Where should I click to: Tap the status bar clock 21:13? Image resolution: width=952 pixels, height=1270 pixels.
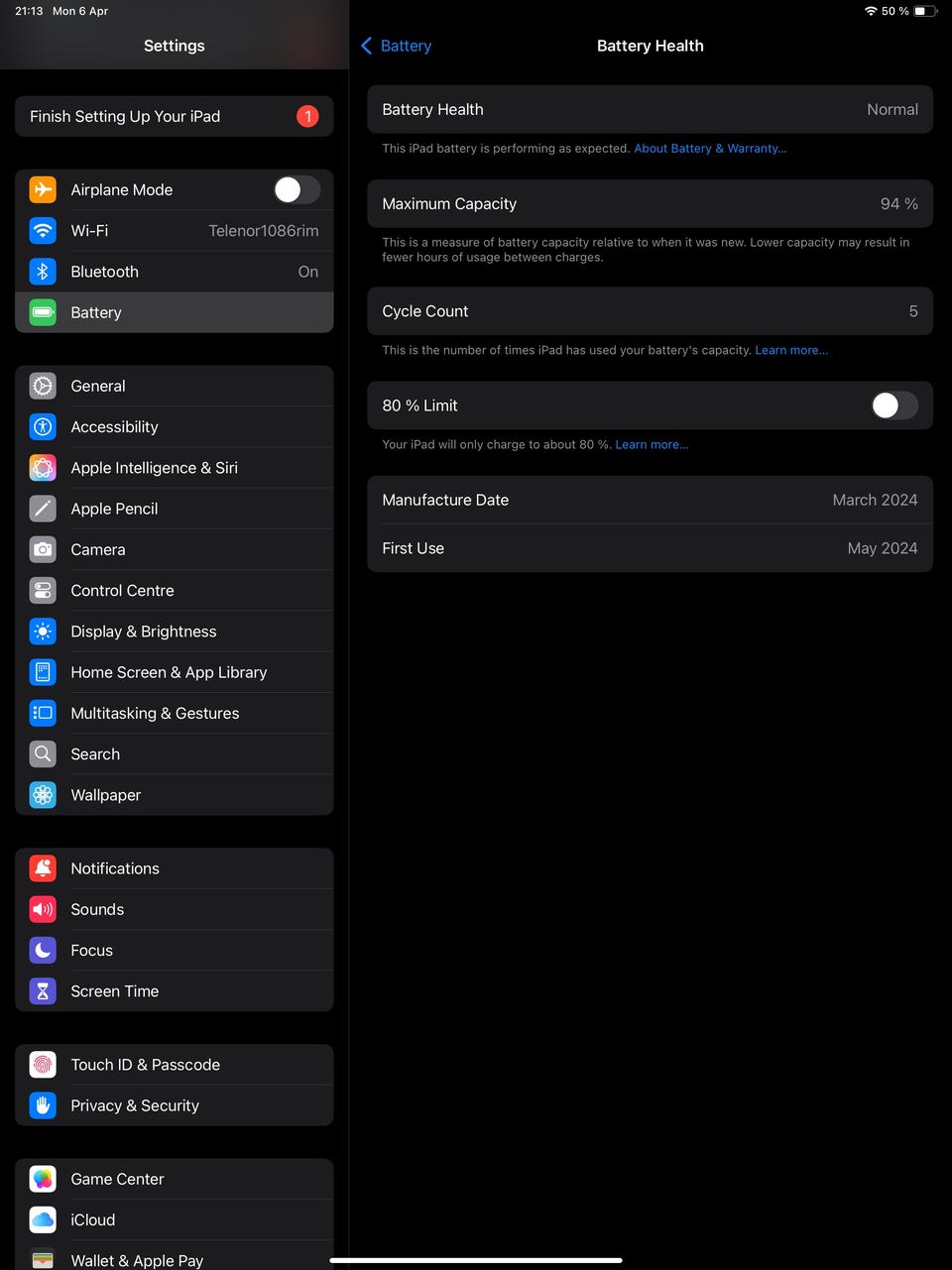(29, 11)
